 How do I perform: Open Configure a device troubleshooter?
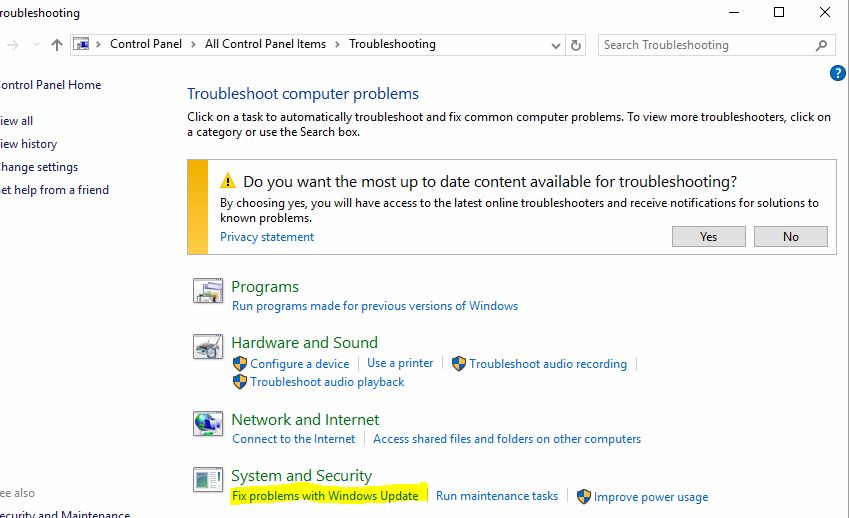(299, 364)
